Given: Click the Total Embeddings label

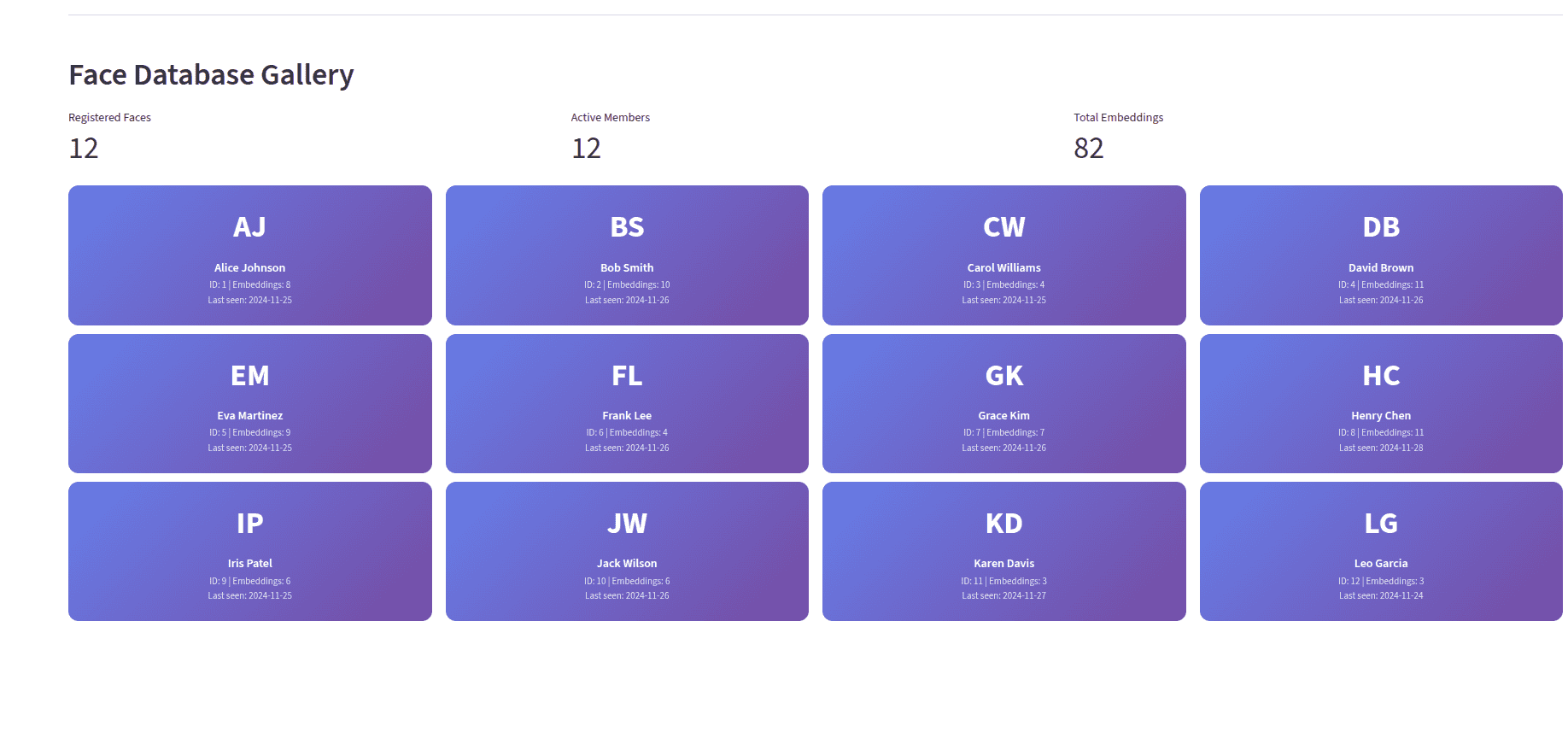Looking at the screenshot, I should pos(1118,118).
